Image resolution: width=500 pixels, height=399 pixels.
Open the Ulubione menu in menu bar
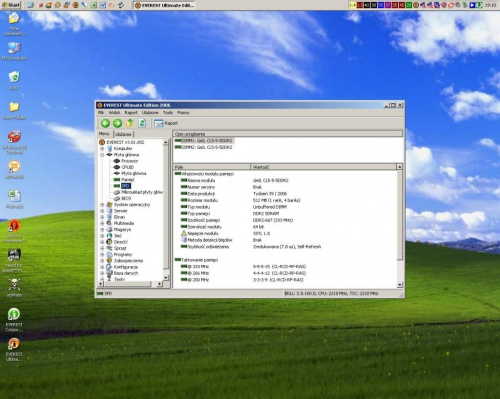[150, 113]
